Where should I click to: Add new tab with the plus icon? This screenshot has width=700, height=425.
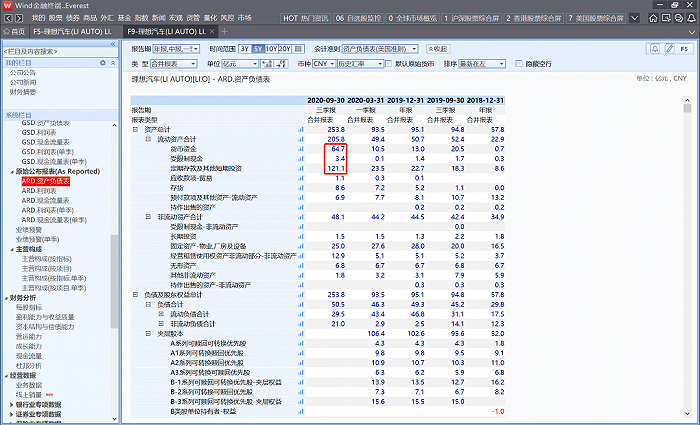point(225,31)
